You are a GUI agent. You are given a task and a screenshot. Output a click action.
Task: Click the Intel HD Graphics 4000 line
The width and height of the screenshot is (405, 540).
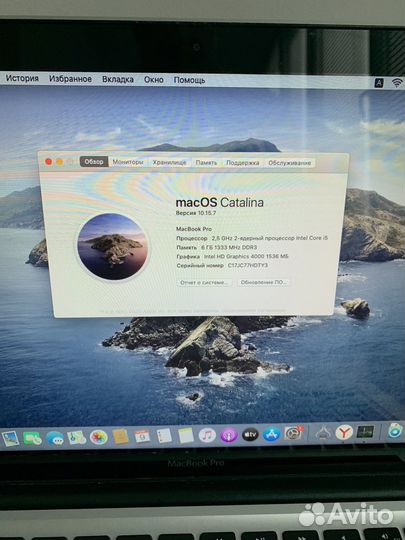232,257
